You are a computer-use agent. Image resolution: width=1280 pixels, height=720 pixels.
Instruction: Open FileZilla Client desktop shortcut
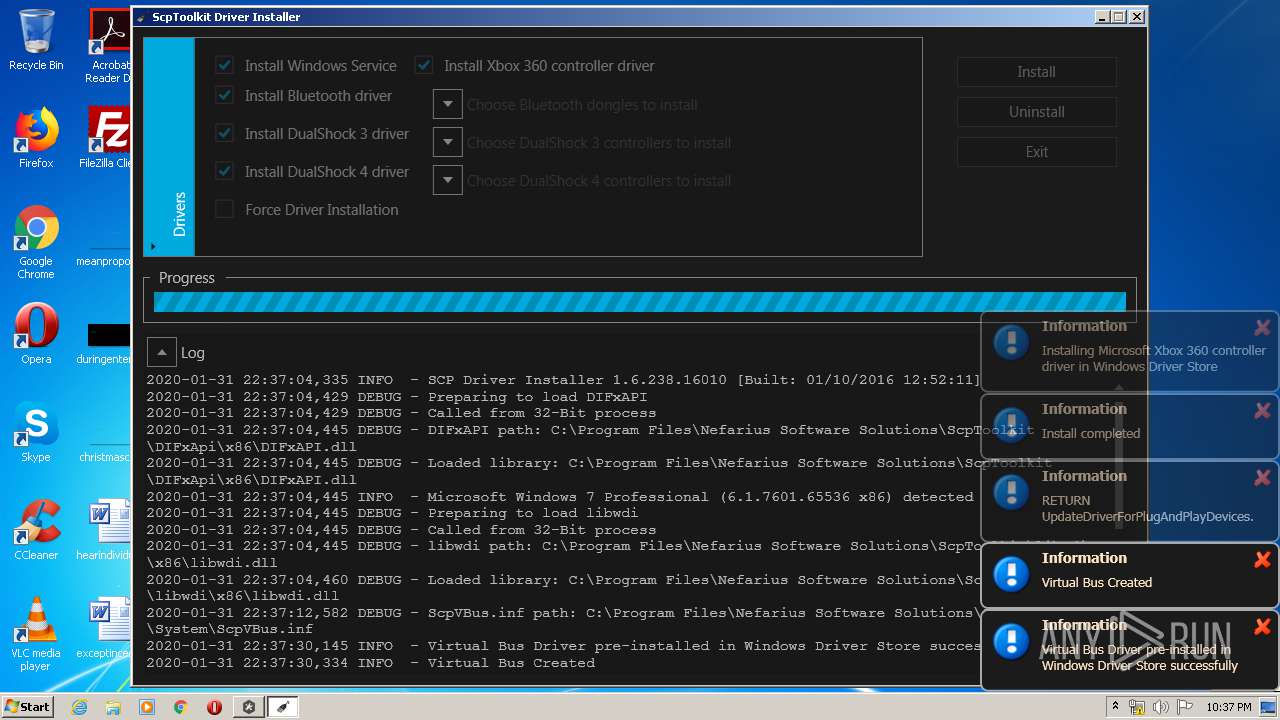click(x=108, y=138)
